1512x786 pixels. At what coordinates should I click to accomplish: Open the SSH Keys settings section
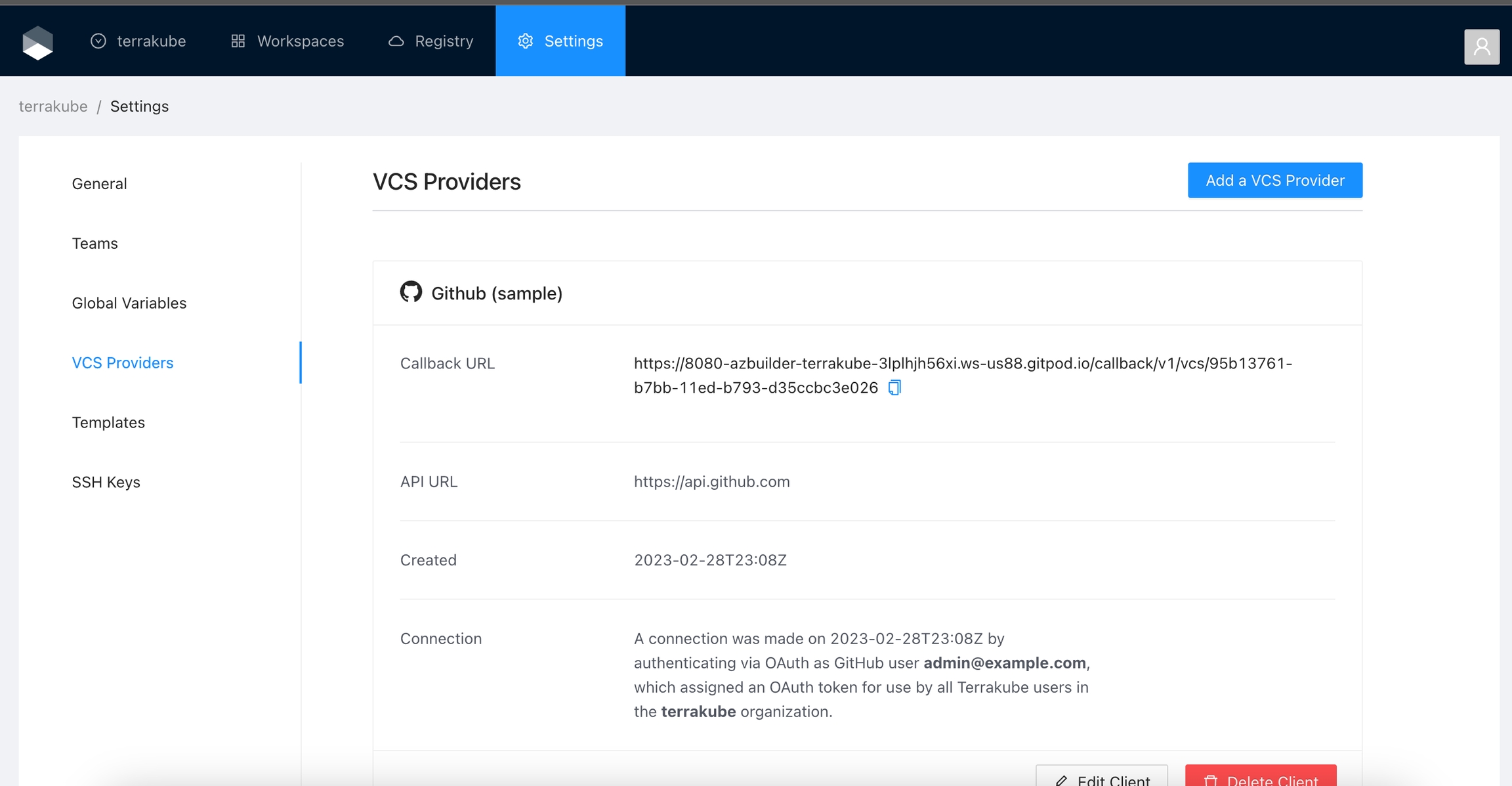coord(106,482)
